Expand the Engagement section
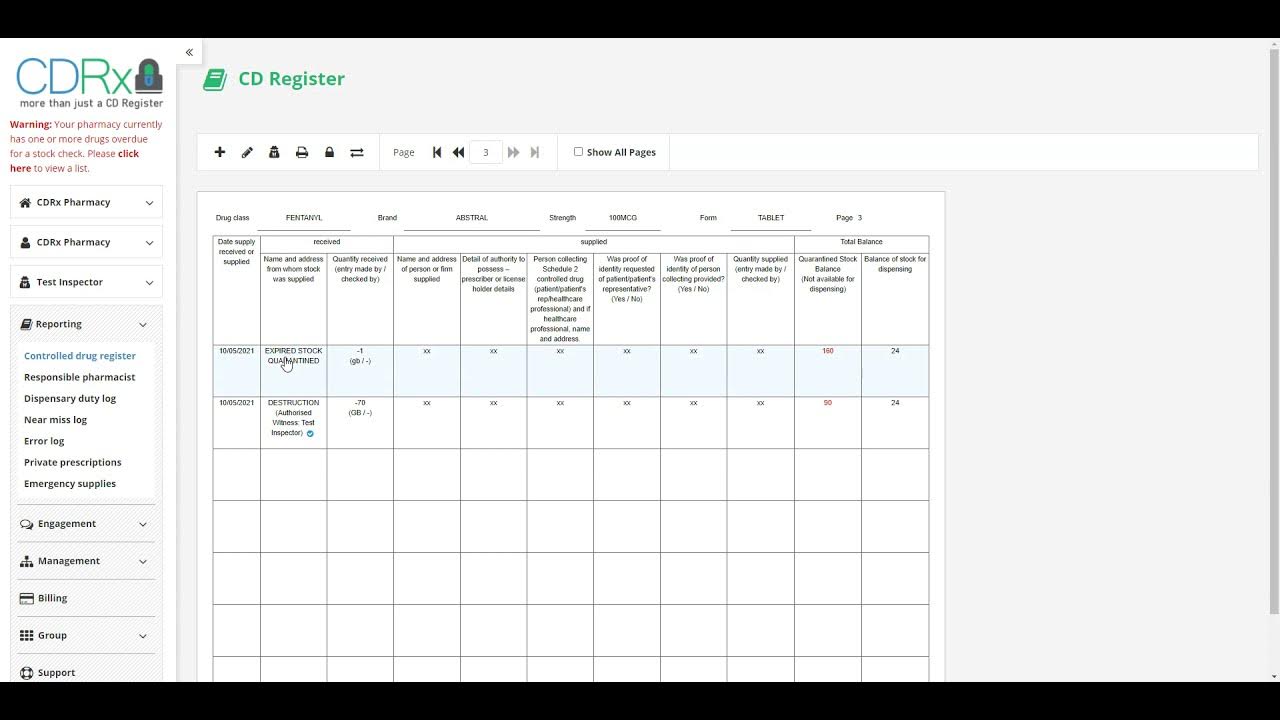1280x720 pixels. point(84,524)
